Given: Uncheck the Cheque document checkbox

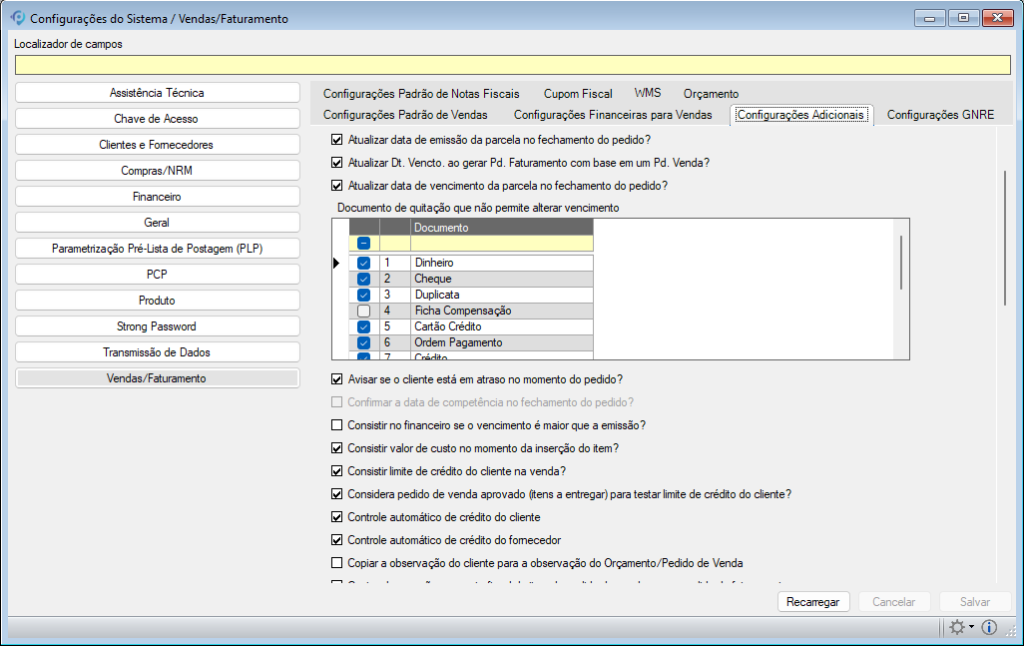Looking at the screenshot, I should [x=364, y=279].
